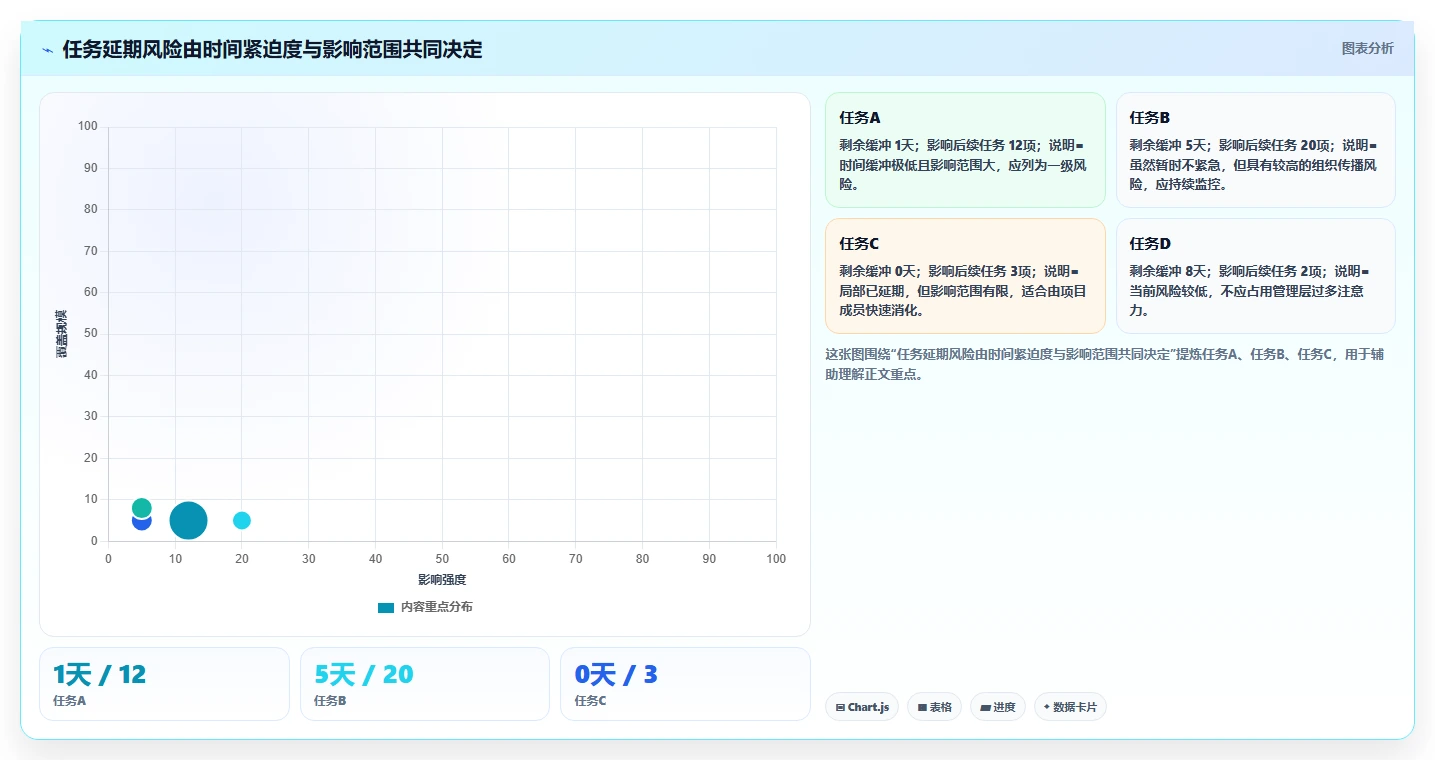Click the 覆盖程度 y-axis label
Screen dimensions: 1435x760
click(62, 334)
